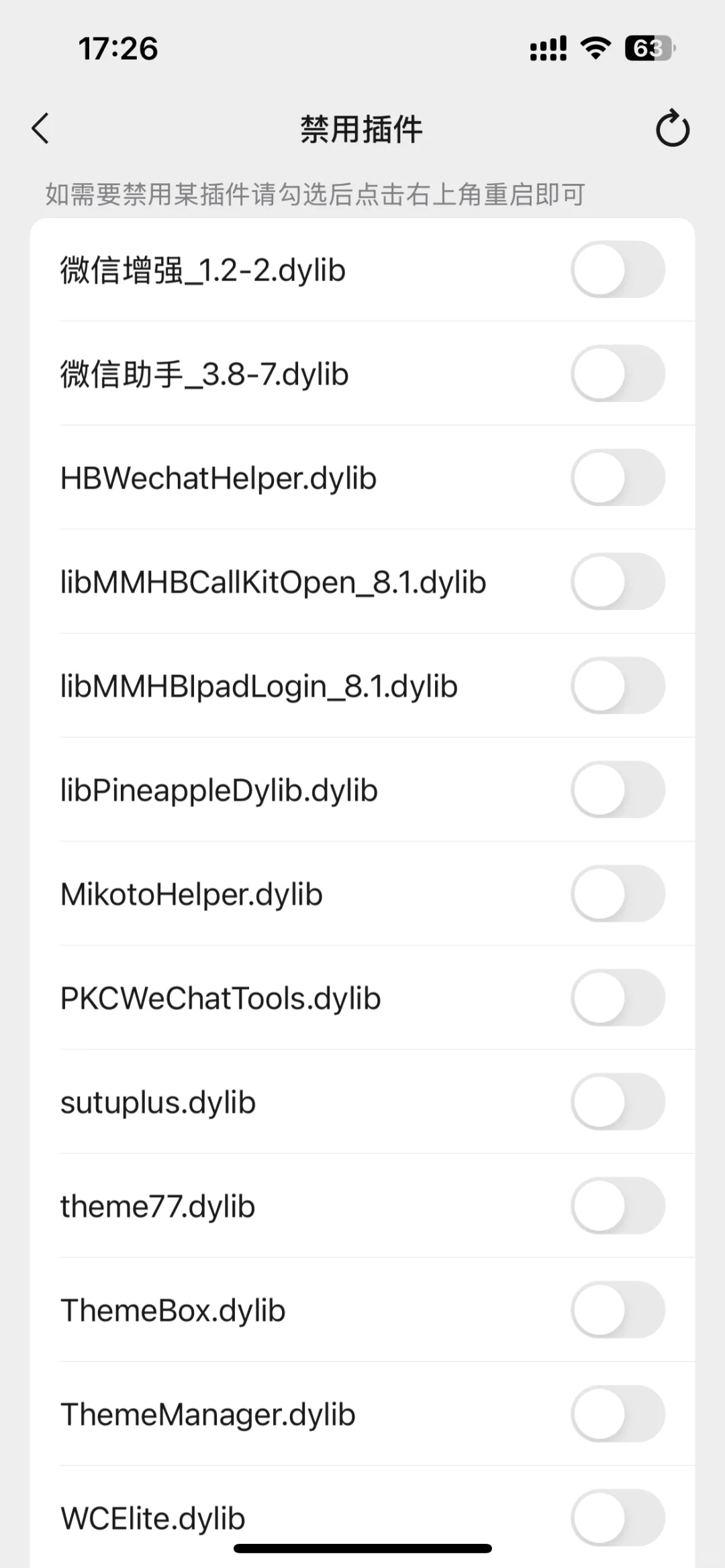Flip the ThemeManager.dylib toggle
725x1568 pixels.
(x=618, y=1414)
